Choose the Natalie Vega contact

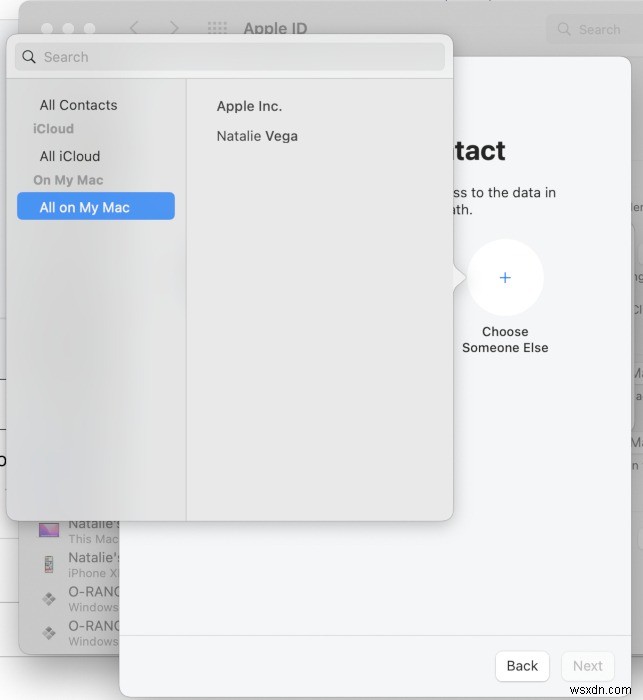click(257, 136)
